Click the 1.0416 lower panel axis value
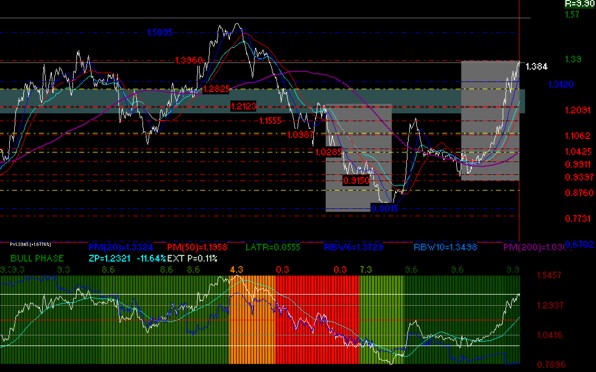The image size is (596, 372). pyautogui.click(x=550, y=335)
